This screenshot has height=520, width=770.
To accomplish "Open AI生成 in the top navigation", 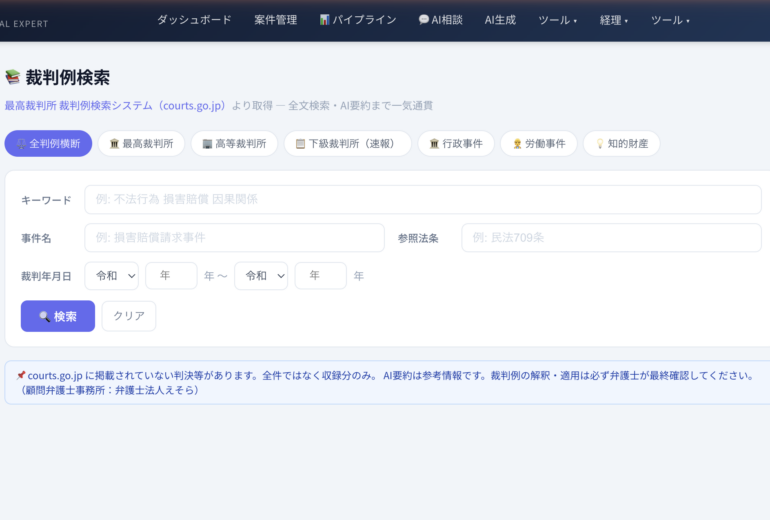I will 500,20.
